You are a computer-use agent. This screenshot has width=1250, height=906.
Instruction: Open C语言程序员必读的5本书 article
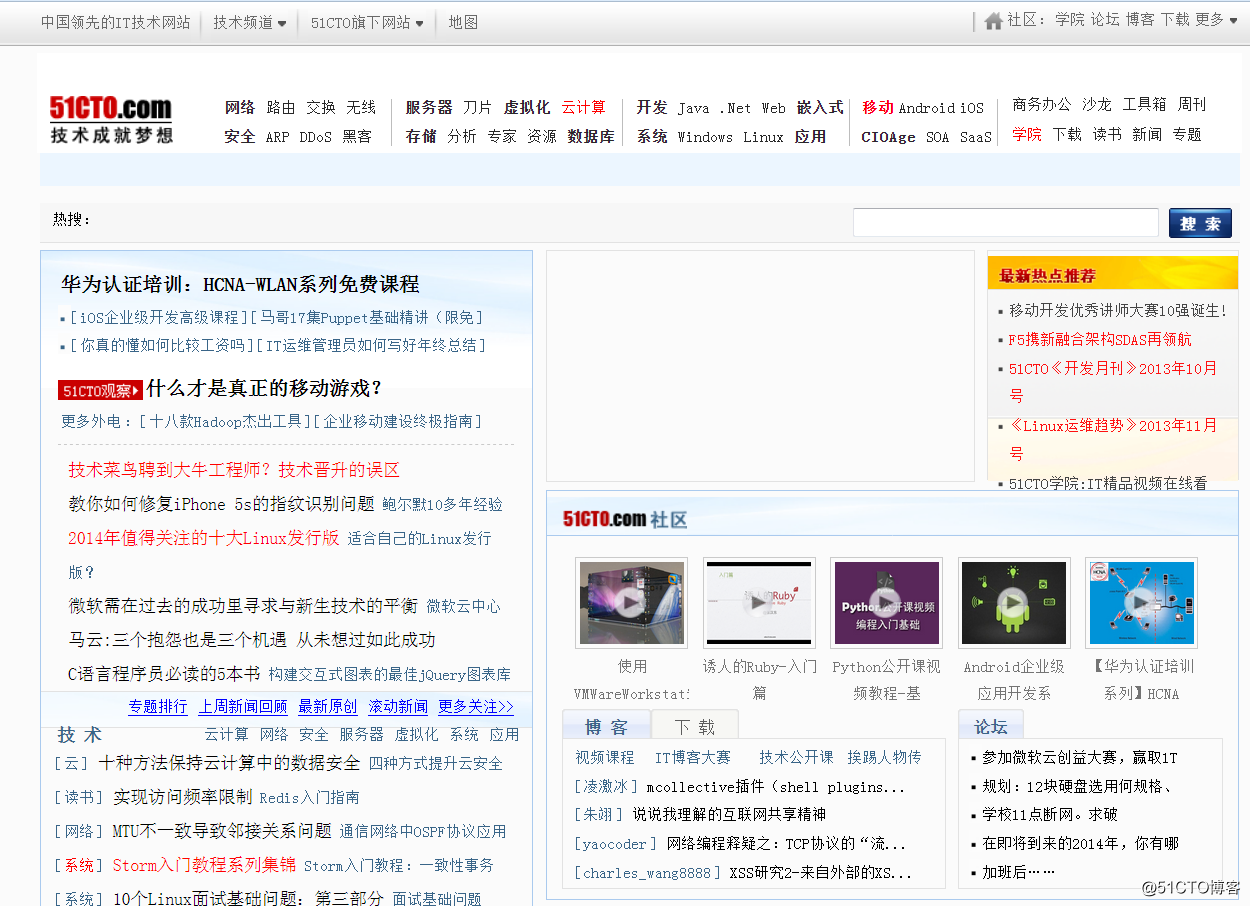164,674
